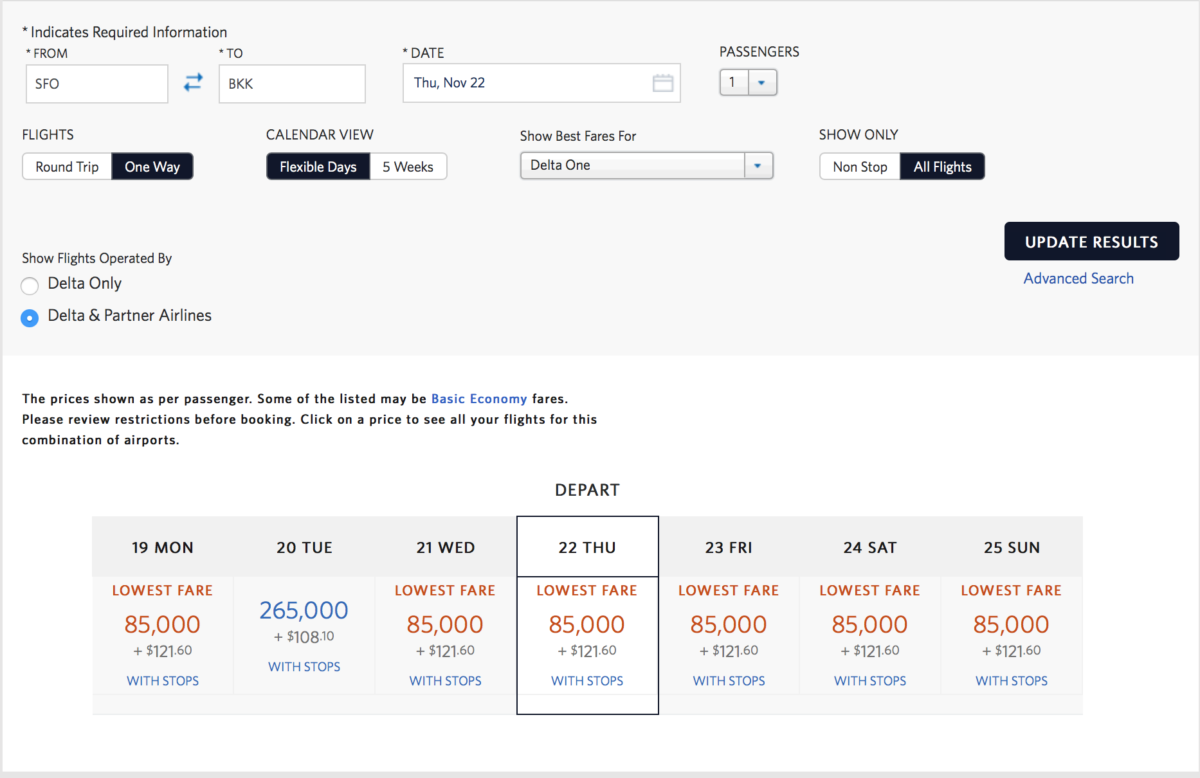Screen dimensions: 1200x778
Task: Select Flexible Days calendar view
Action: 318,167
